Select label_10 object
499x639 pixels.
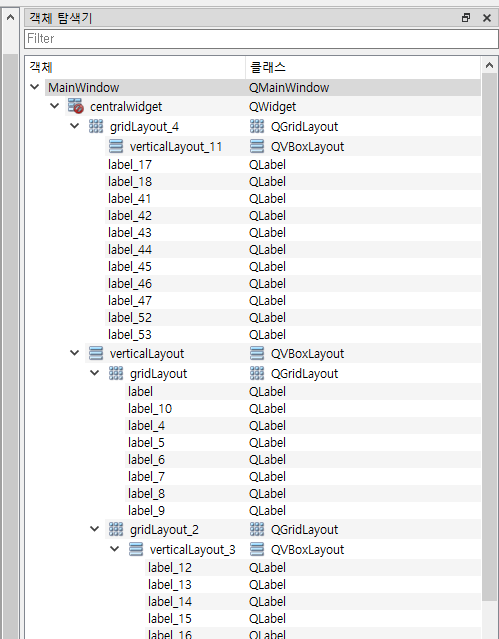[x=150, y=408]
